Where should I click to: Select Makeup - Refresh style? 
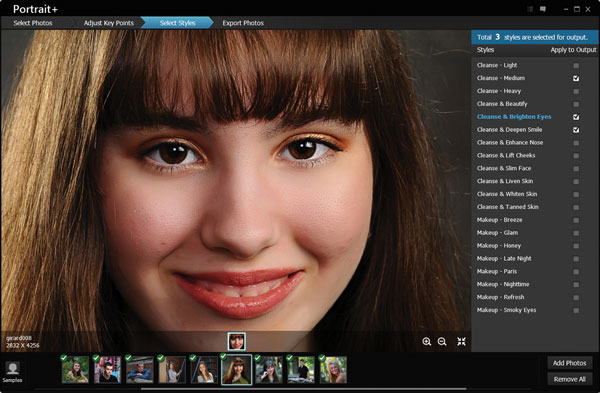[x=500, y=297]
